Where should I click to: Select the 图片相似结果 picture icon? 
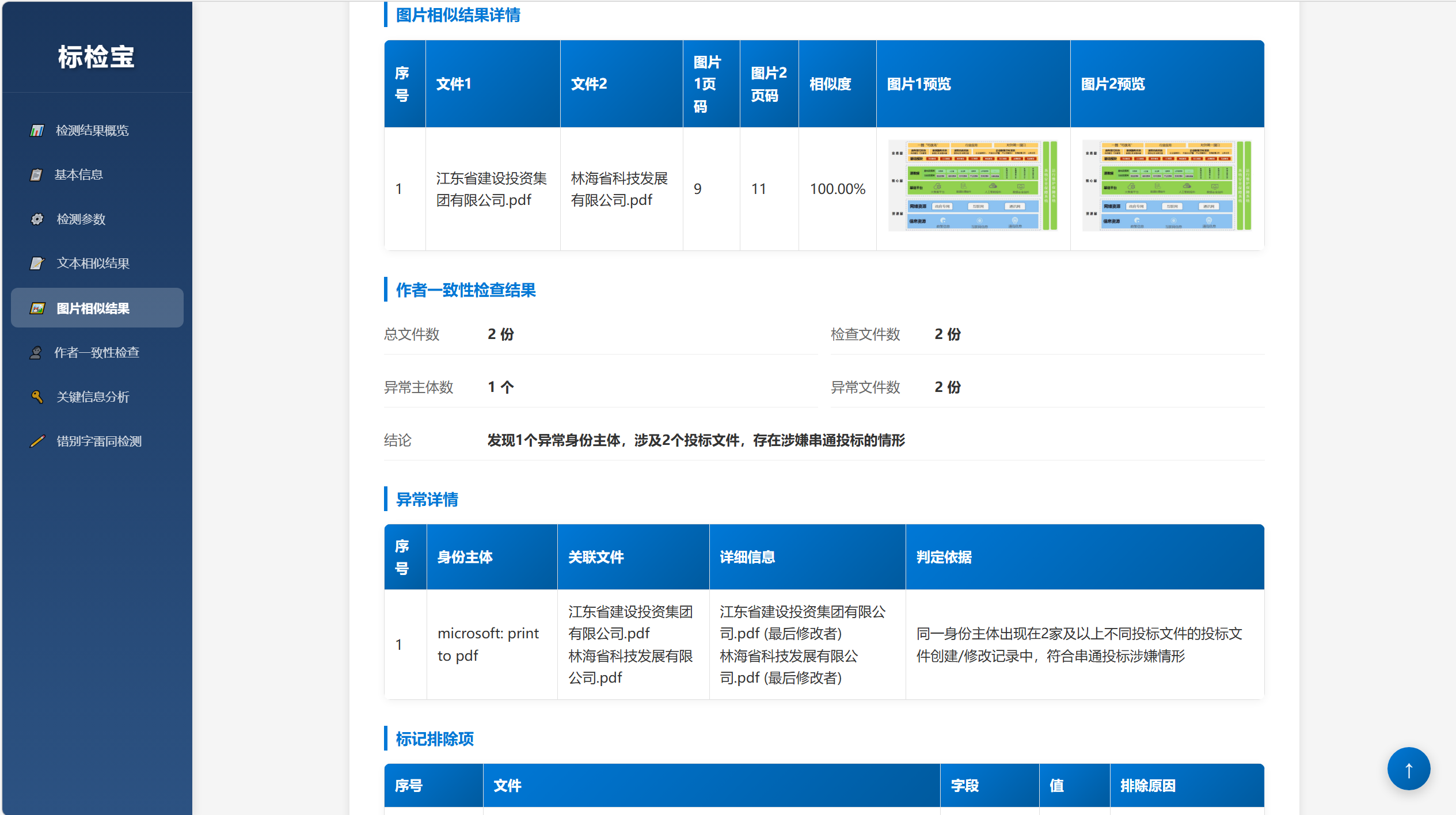[x=36, y=308]
